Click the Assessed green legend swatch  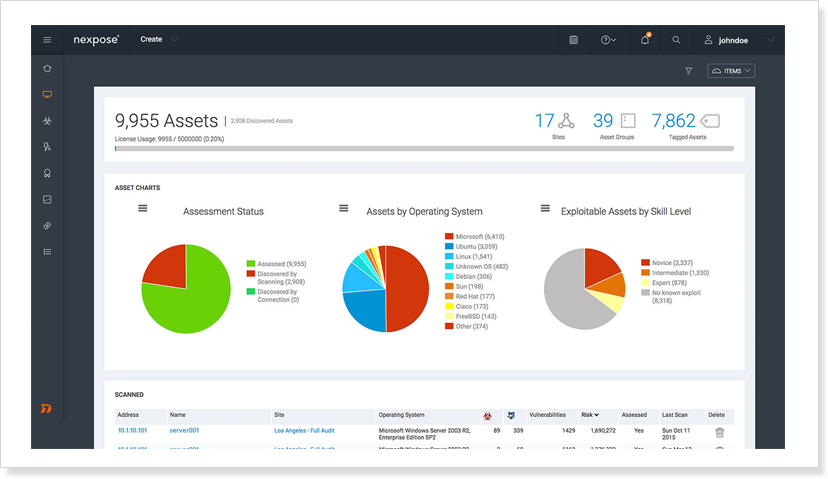251,264
